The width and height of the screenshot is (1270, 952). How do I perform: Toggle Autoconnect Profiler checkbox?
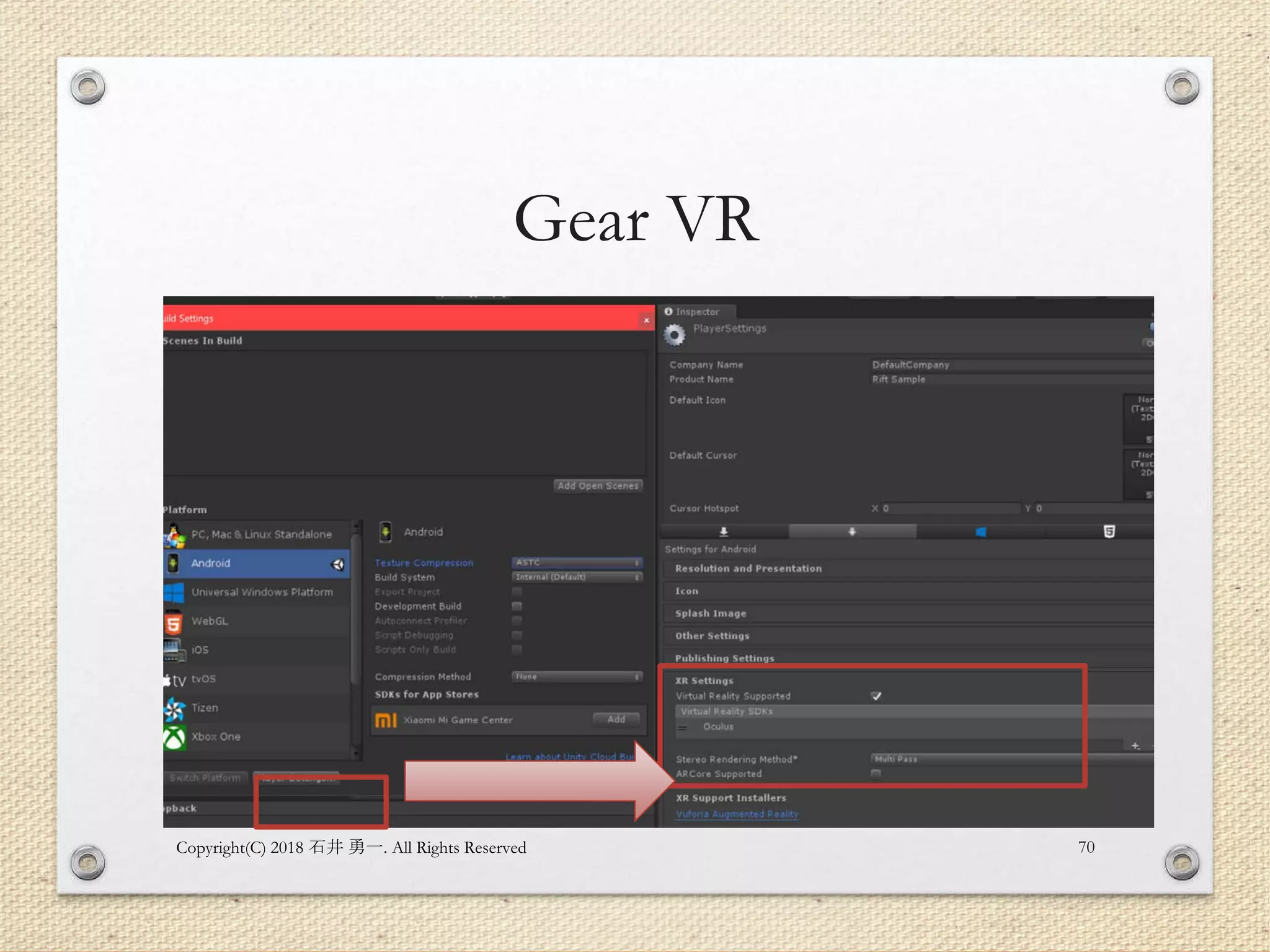pos(517,620)
